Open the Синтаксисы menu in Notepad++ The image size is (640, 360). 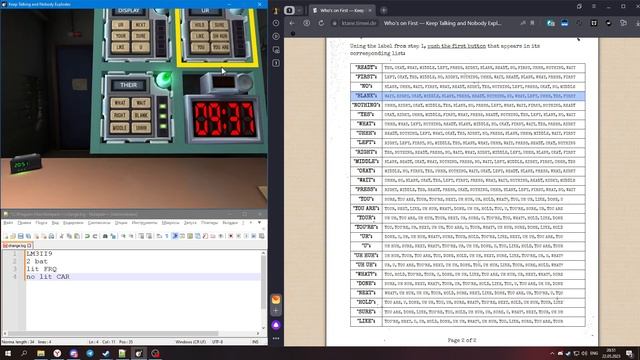coord(99,223)
